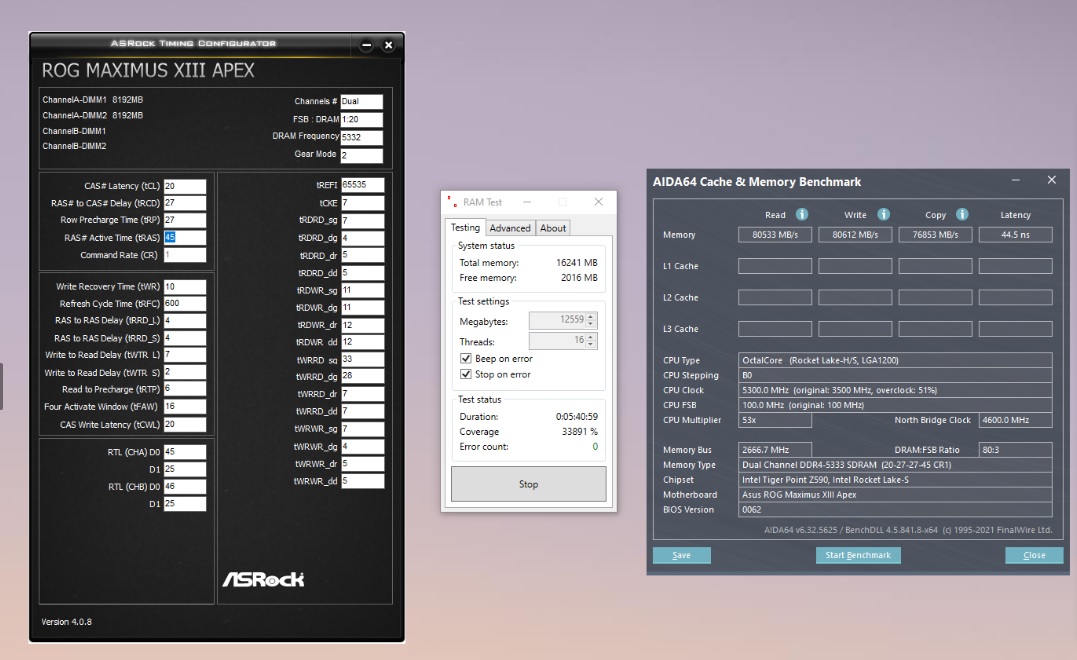The width and height of the screenshot is (1077, 660).
Task: Select the tRRD_S field
Action: (185, 338)
